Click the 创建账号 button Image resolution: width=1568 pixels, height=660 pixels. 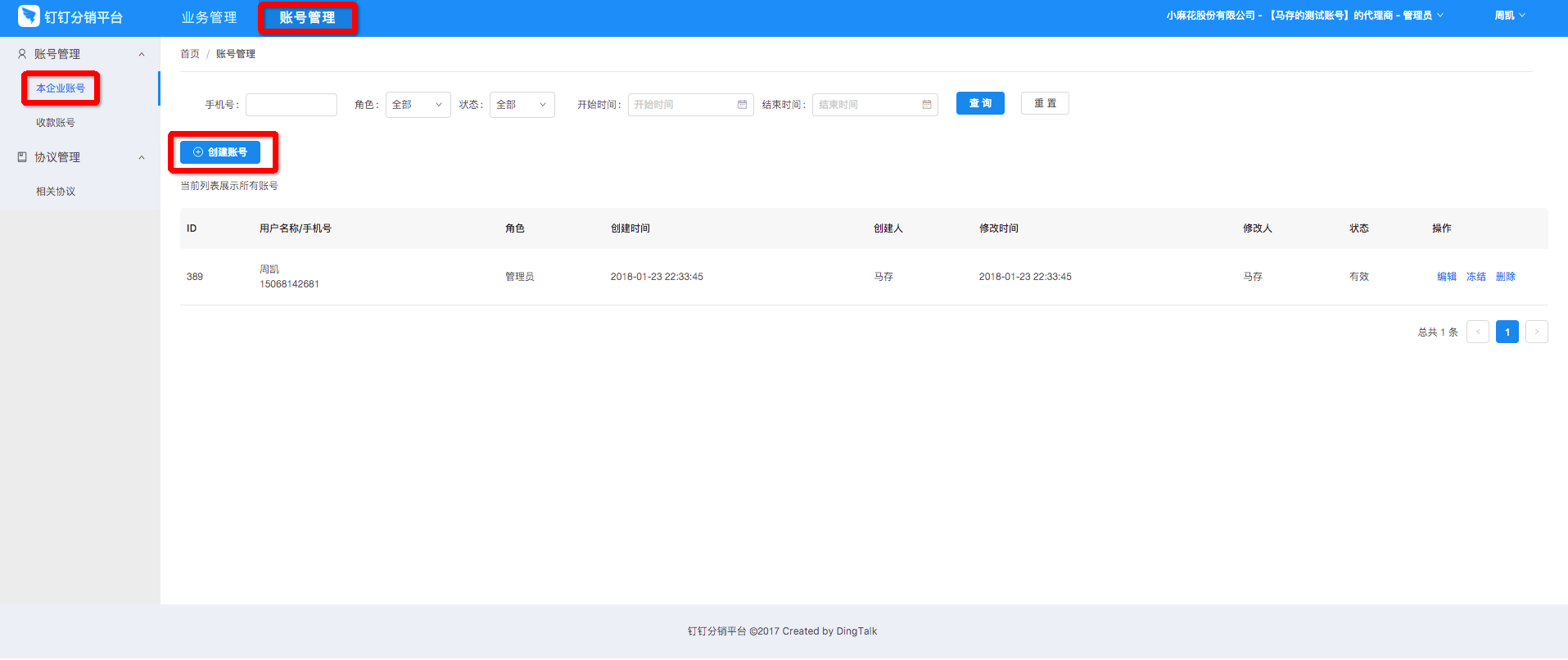220,152
